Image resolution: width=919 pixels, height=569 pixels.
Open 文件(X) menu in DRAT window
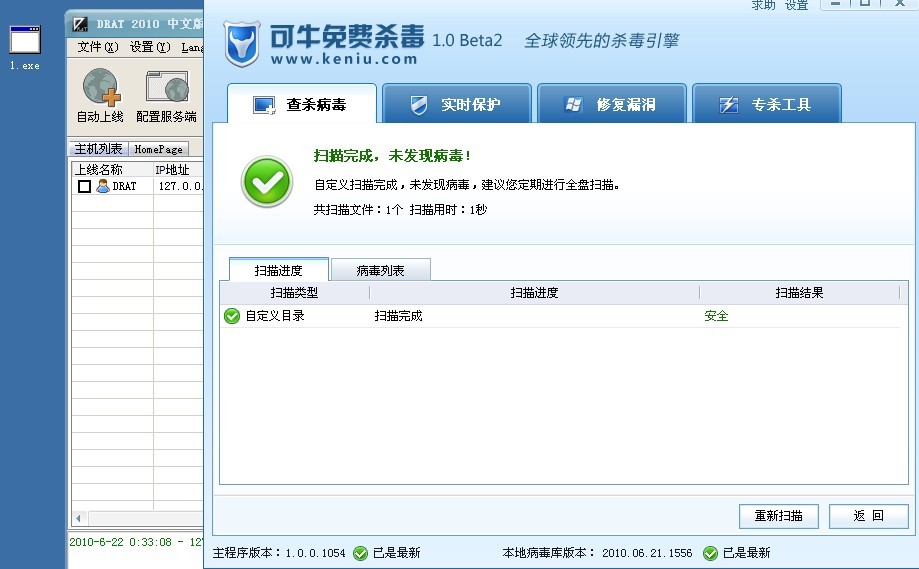(x=98, y=47)
